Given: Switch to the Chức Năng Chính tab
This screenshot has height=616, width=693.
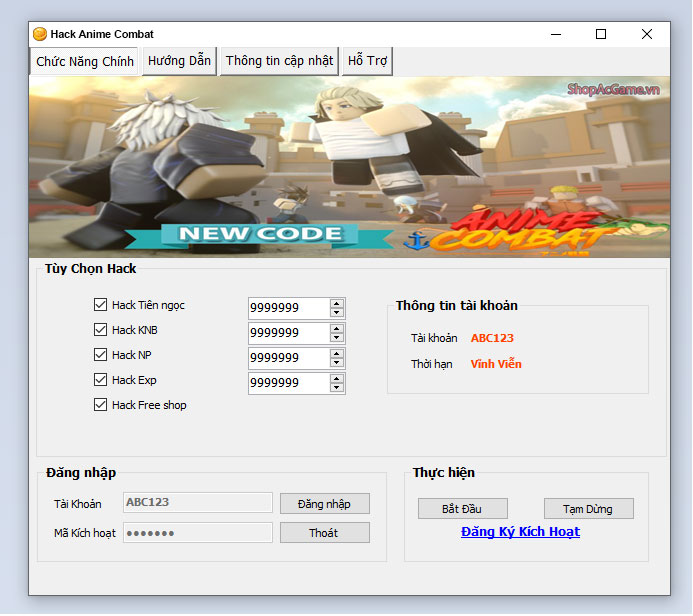Looking at the screenshot, I should (x=84, y=61).
